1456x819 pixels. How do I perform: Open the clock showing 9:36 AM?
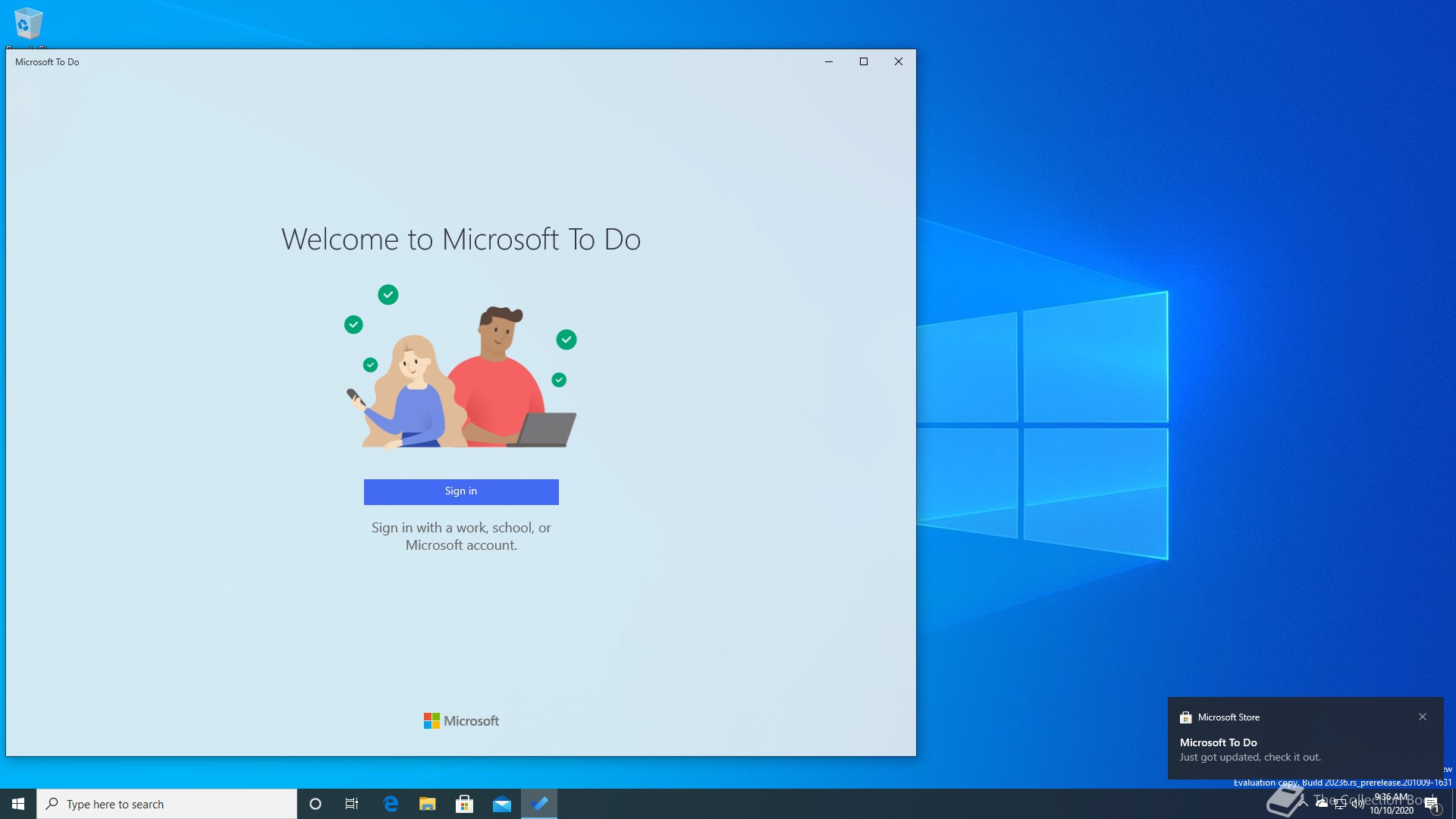click(x=1392, y=804)
